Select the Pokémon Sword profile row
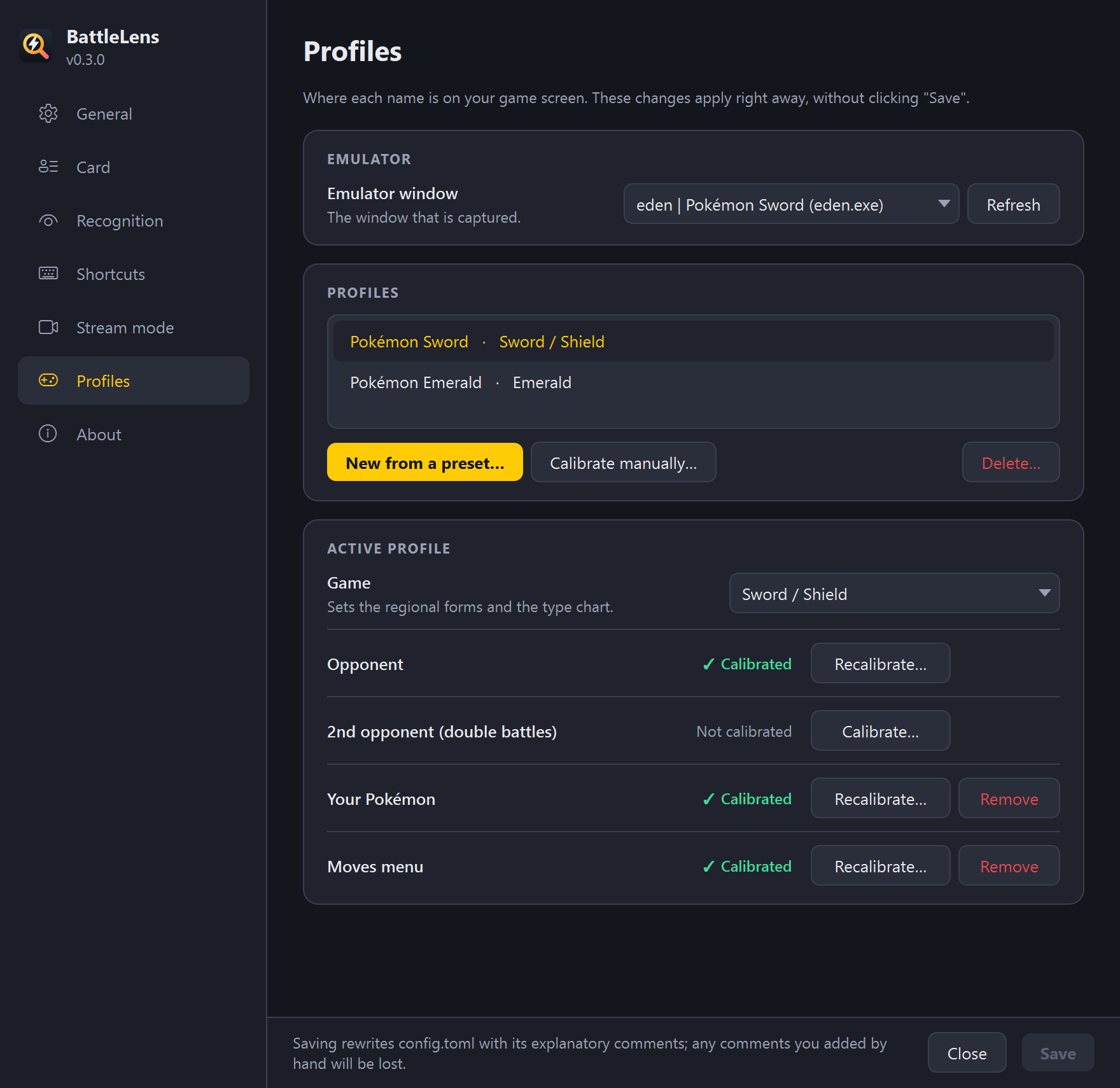Screen dimensions: 1120x1088 click(x=693, y=342)
